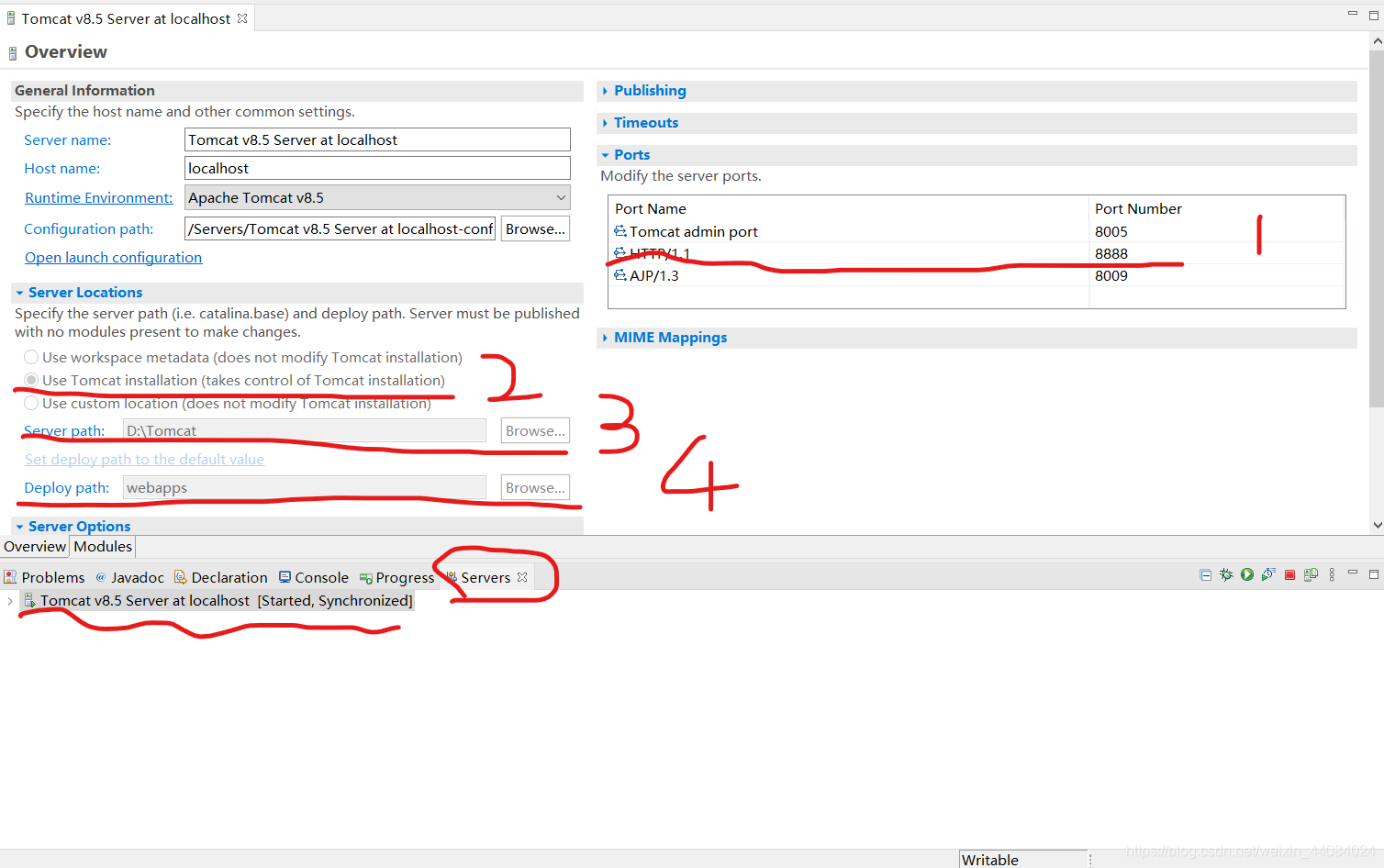Open Servers view menu (three dots)
This screenshot has height=868, width=1384.
[x=1332, y=575]
